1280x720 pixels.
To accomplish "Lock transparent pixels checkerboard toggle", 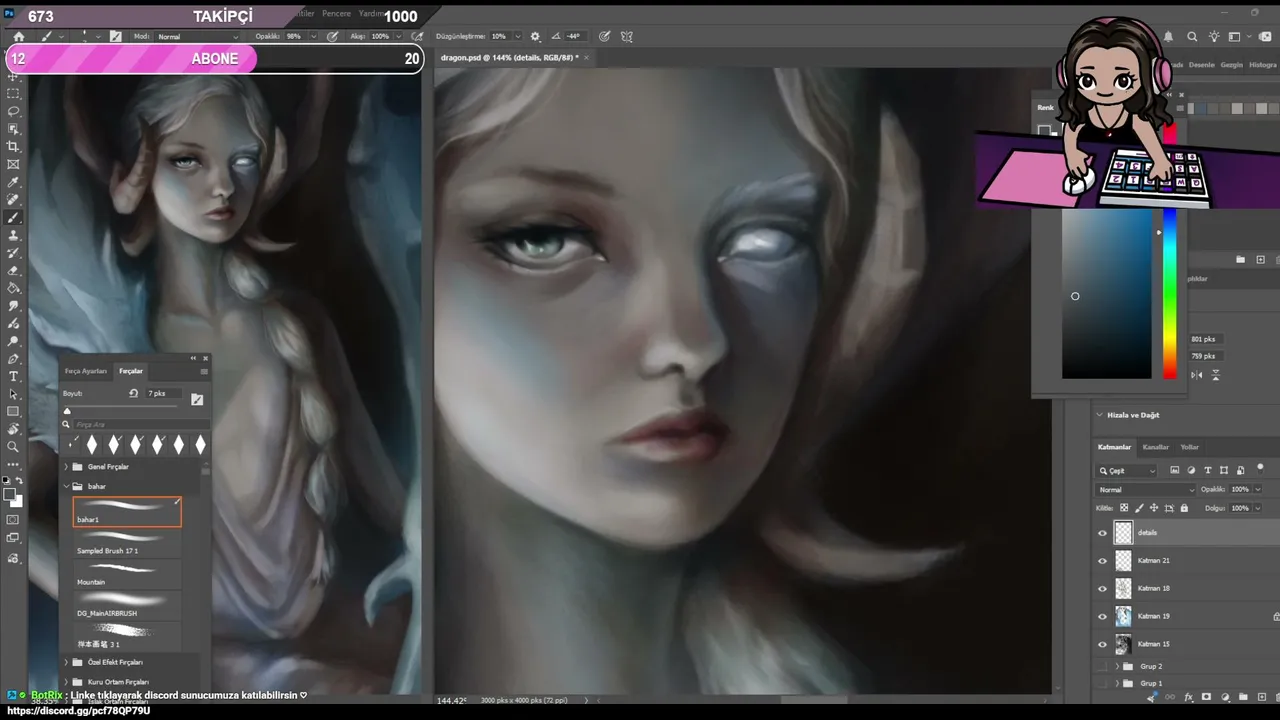I will pos(1124,508).
